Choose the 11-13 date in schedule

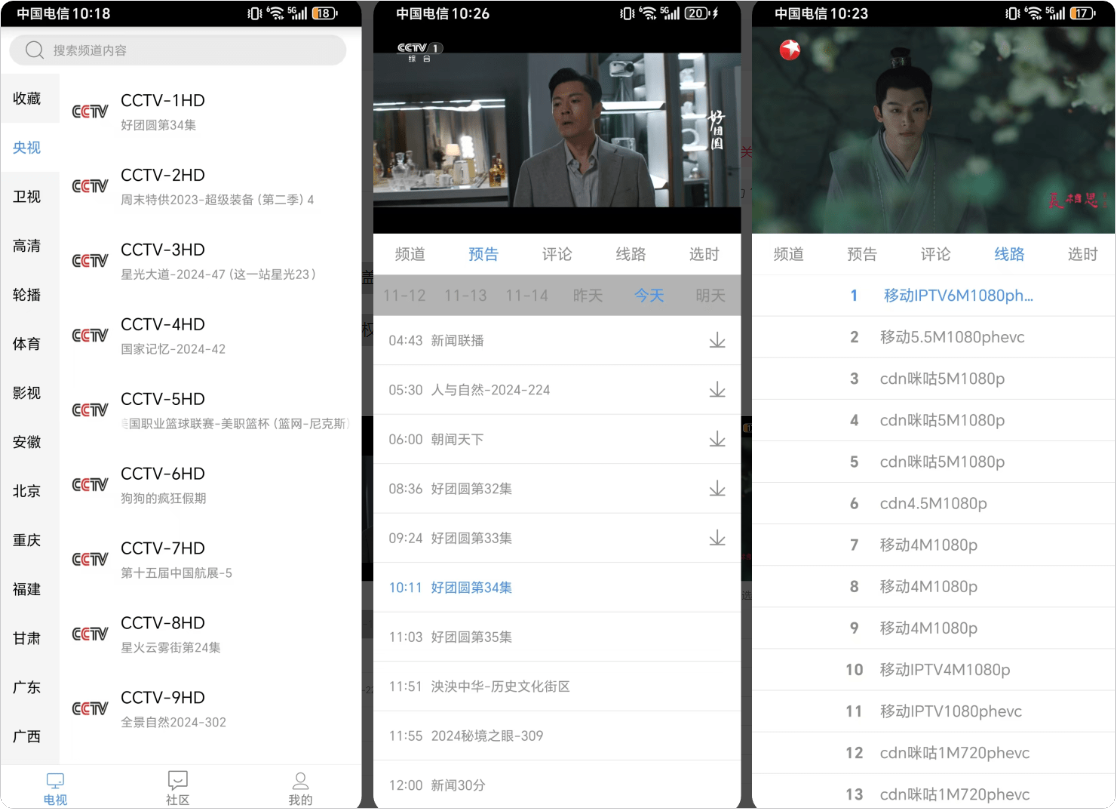tap(465, 296)
